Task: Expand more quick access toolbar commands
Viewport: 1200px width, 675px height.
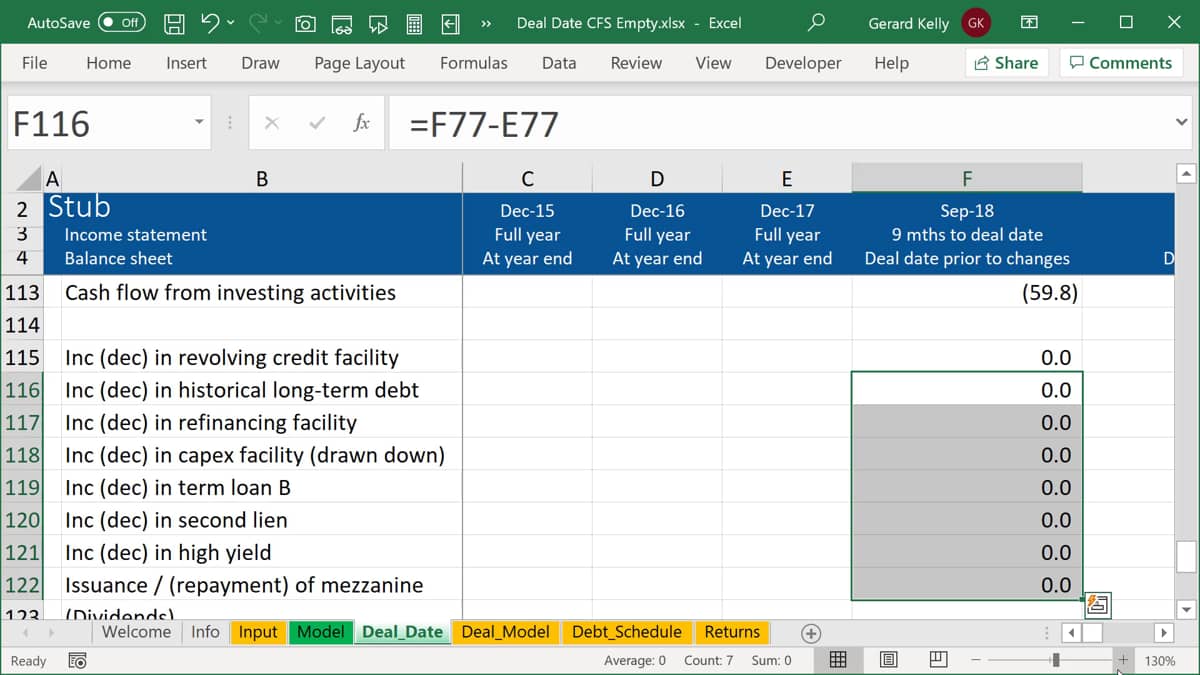Action: click(x=486, y=23)
